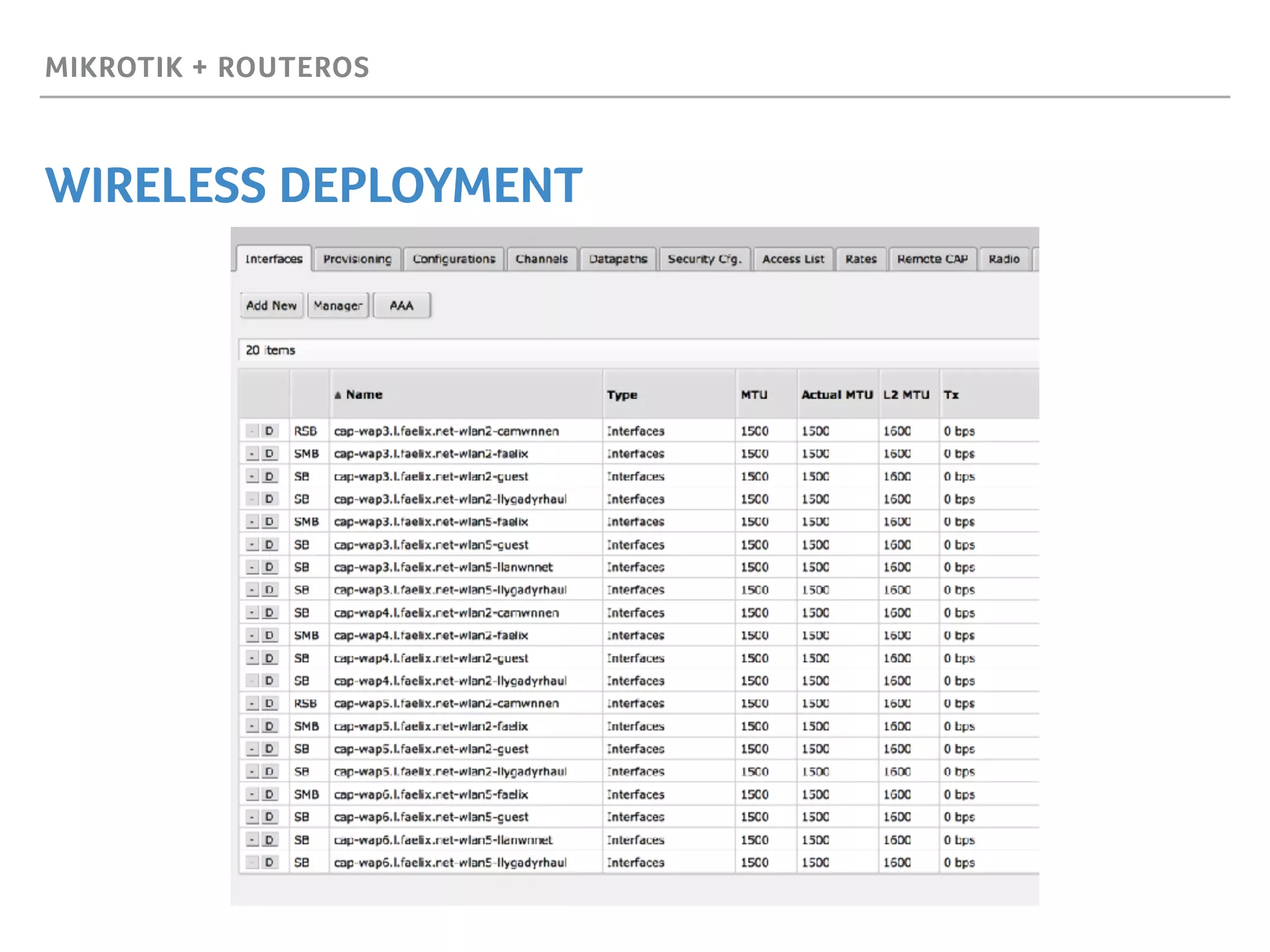Click the remove (-) button for cap-wap5 wlan2-faelix
The height and width of the screenshot is (952, 1270).
[252, 726]
